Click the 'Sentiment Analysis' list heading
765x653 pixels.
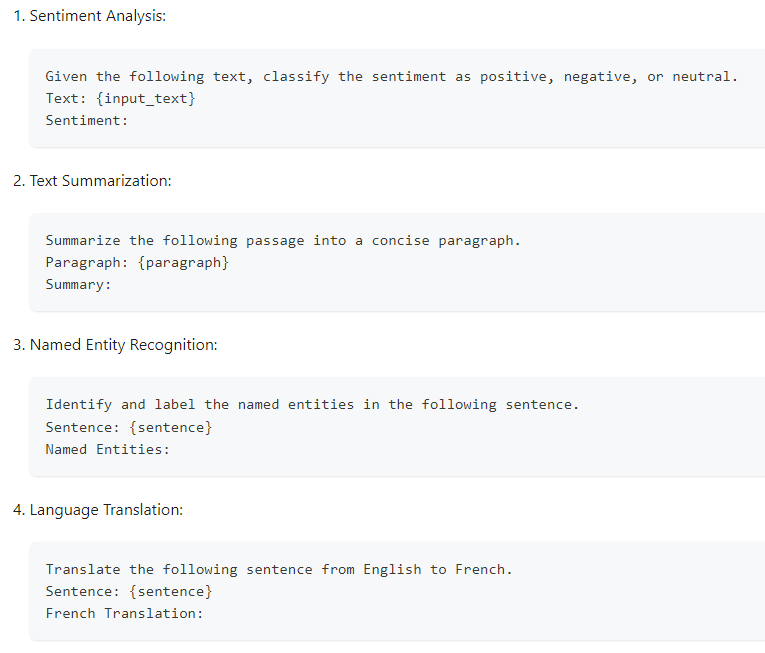(98, 16)
